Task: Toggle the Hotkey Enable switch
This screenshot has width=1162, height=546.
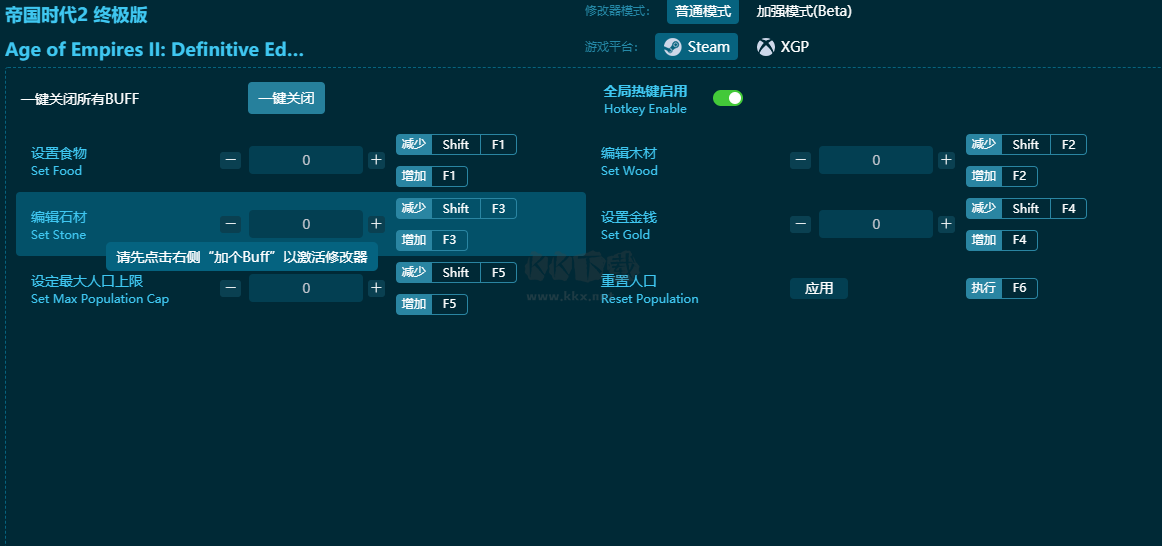Action: (728, 98)
